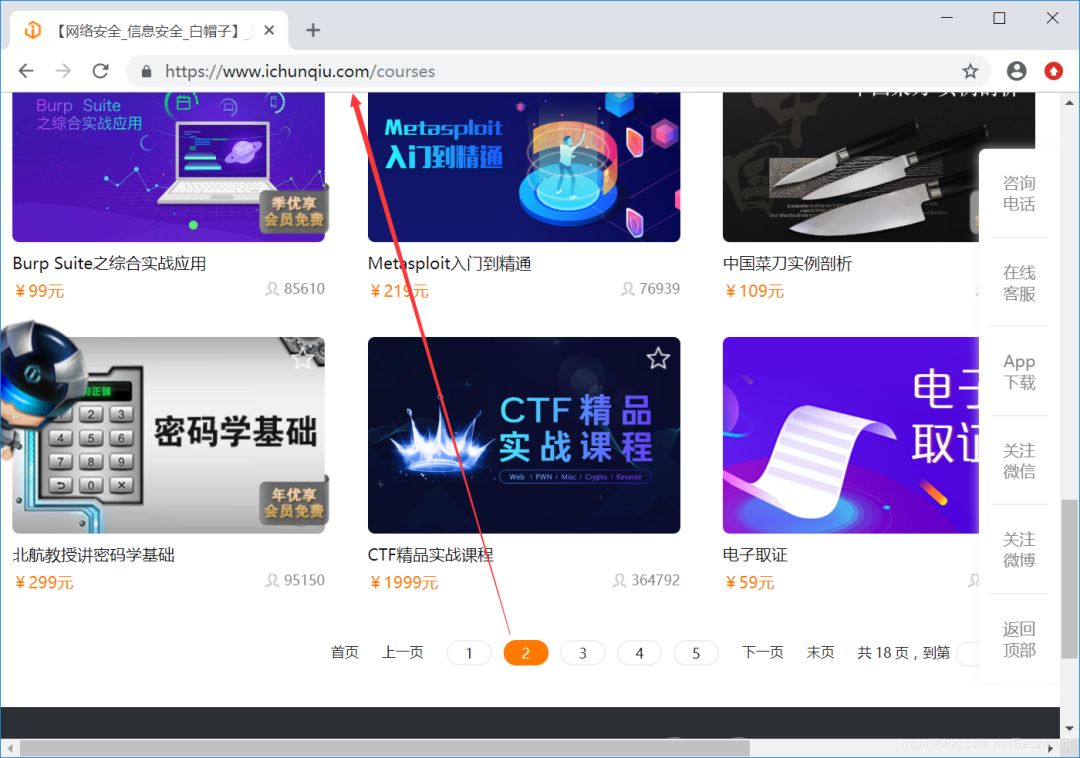
Task: Click the address bar URL field
Action: point(558,71)
